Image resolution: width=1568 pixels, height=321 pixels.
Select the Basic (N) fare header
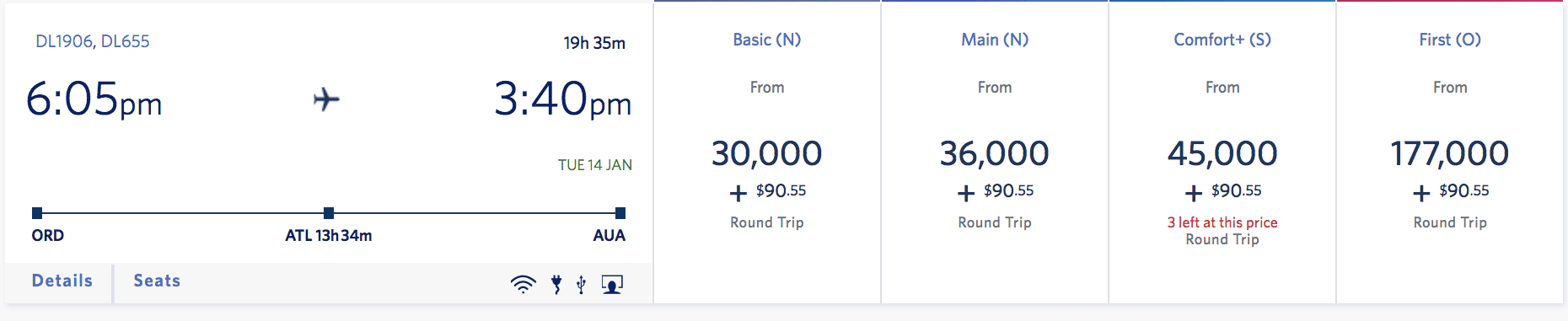click(767, 40)
